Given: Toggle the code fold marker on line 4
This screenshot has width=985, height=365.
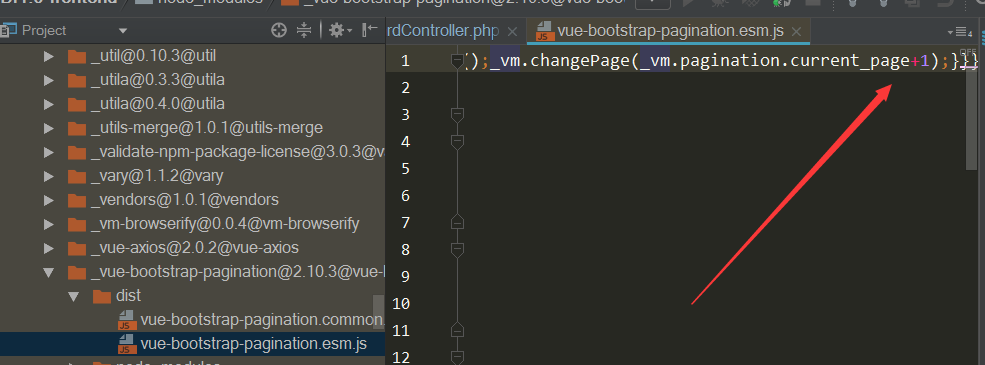Looking at the screenshot, I should point(457,142).
